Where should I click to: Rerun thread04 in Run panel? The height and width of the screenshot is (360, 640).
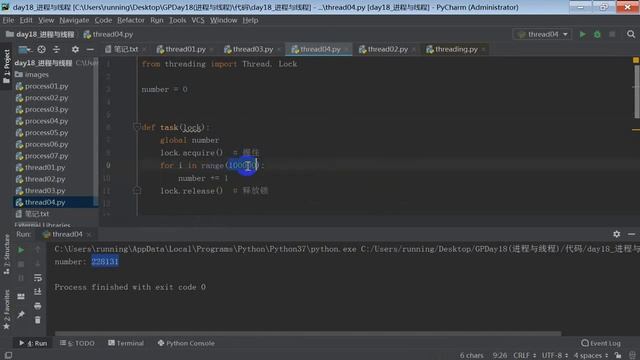pos(21,250)
